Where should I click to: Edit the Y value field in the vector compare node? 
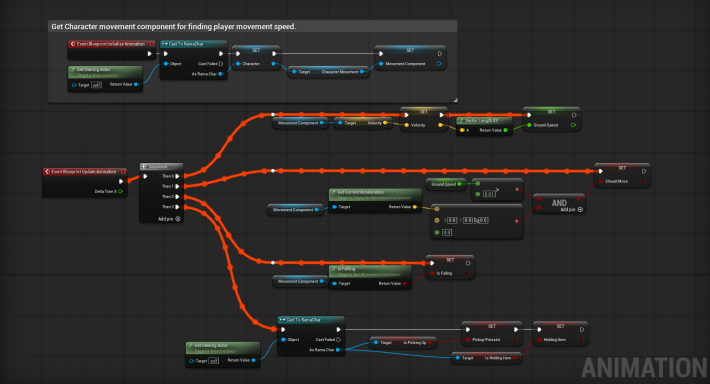(x=468, y=221)
